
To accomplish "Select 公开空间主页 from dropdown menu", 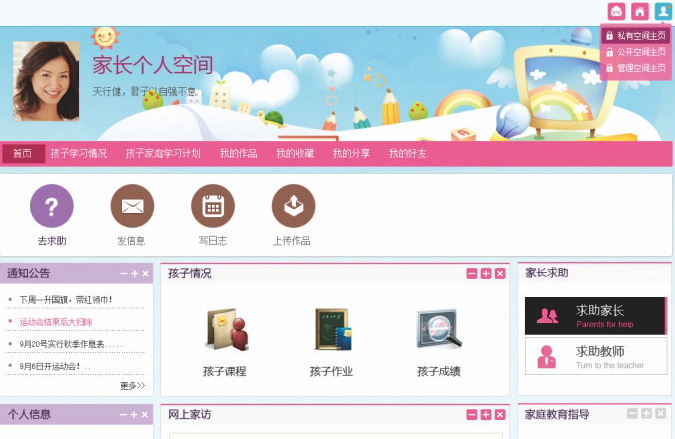I will click(636, 52).
